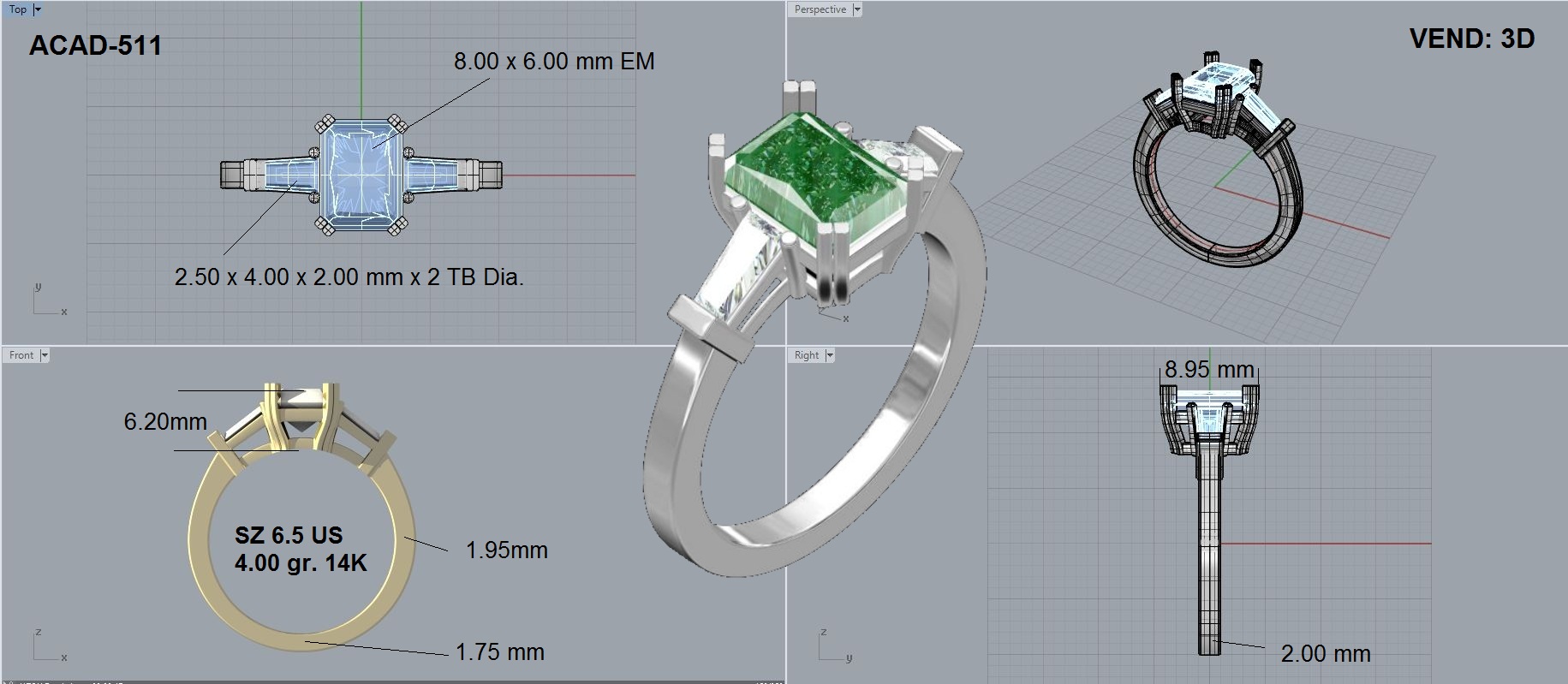Screen dimensions: 1568x684
Task: Expand the Front viewport menu arrow
Action: (x=45, y=355)
